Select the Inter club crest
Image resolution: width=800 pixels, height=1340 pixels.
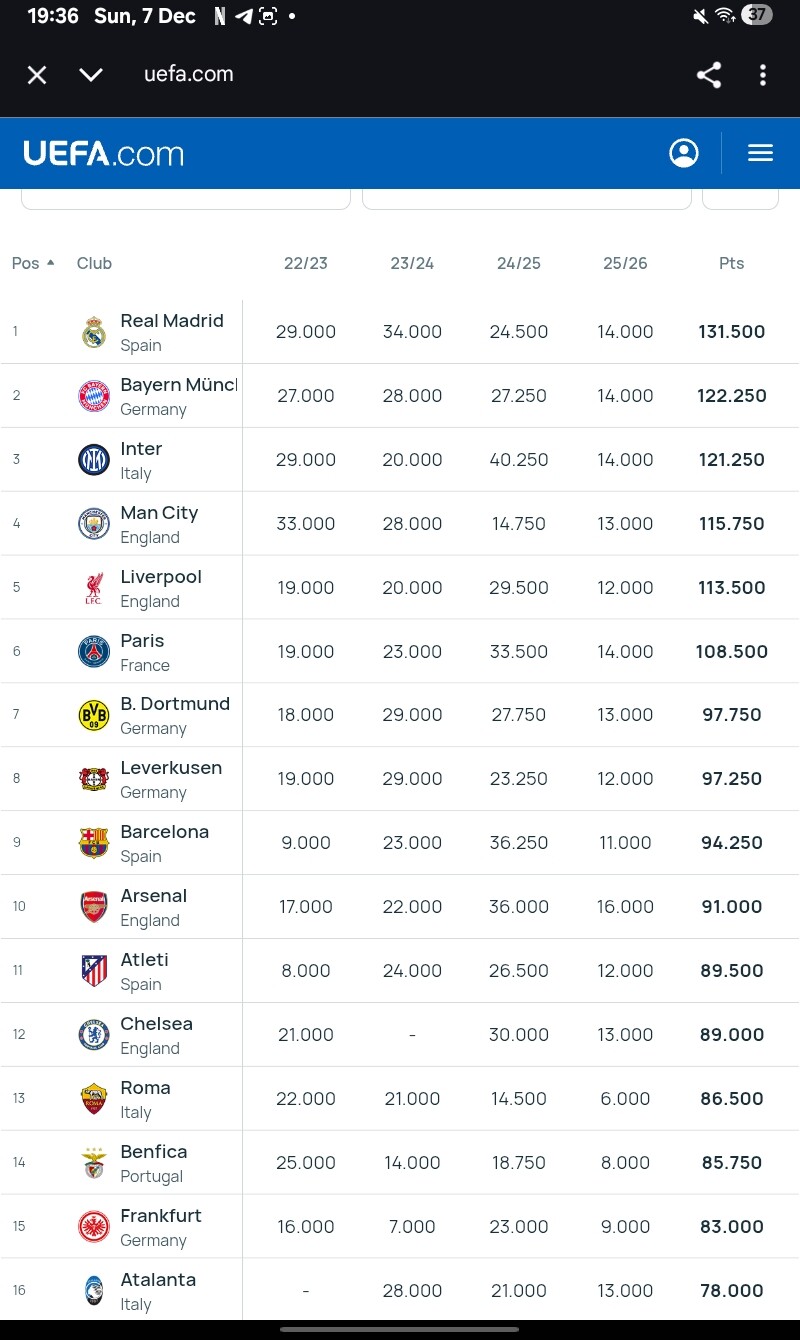[x=94, y=460]
